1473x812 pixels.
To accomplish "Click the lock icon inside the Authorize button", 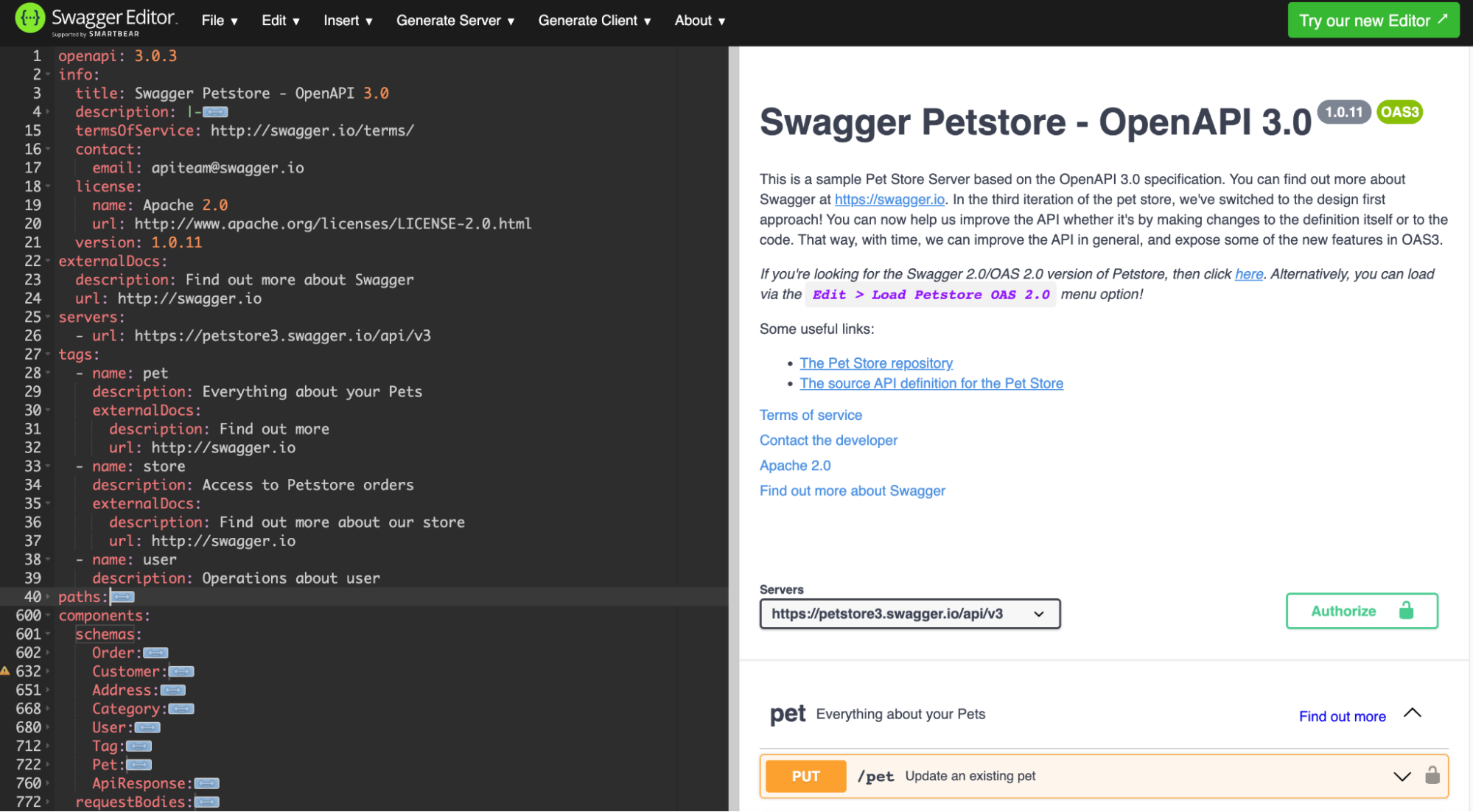I will point(1405,611).
